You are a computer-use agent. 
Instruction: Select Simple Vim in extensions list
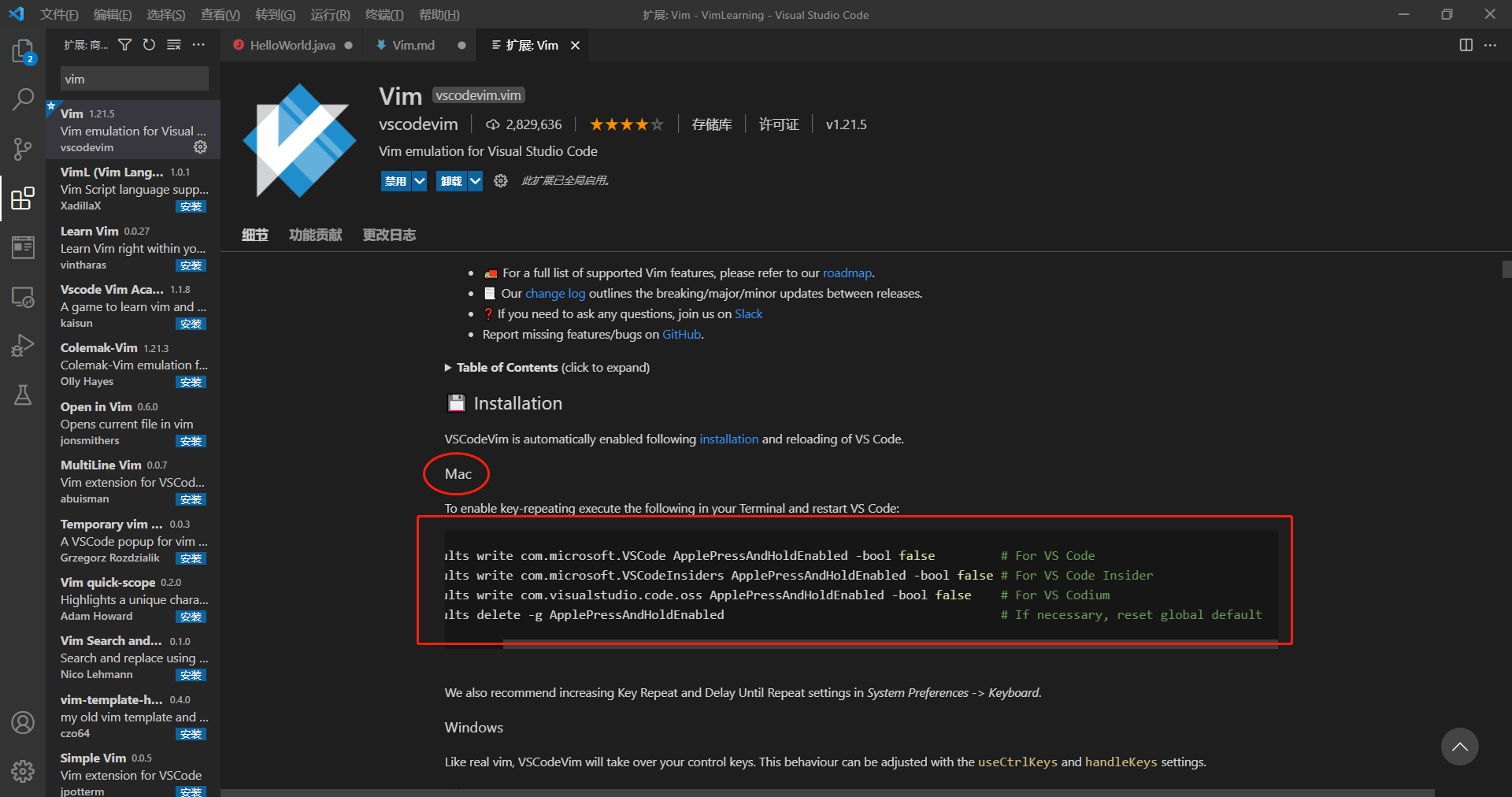coord(132,773)
